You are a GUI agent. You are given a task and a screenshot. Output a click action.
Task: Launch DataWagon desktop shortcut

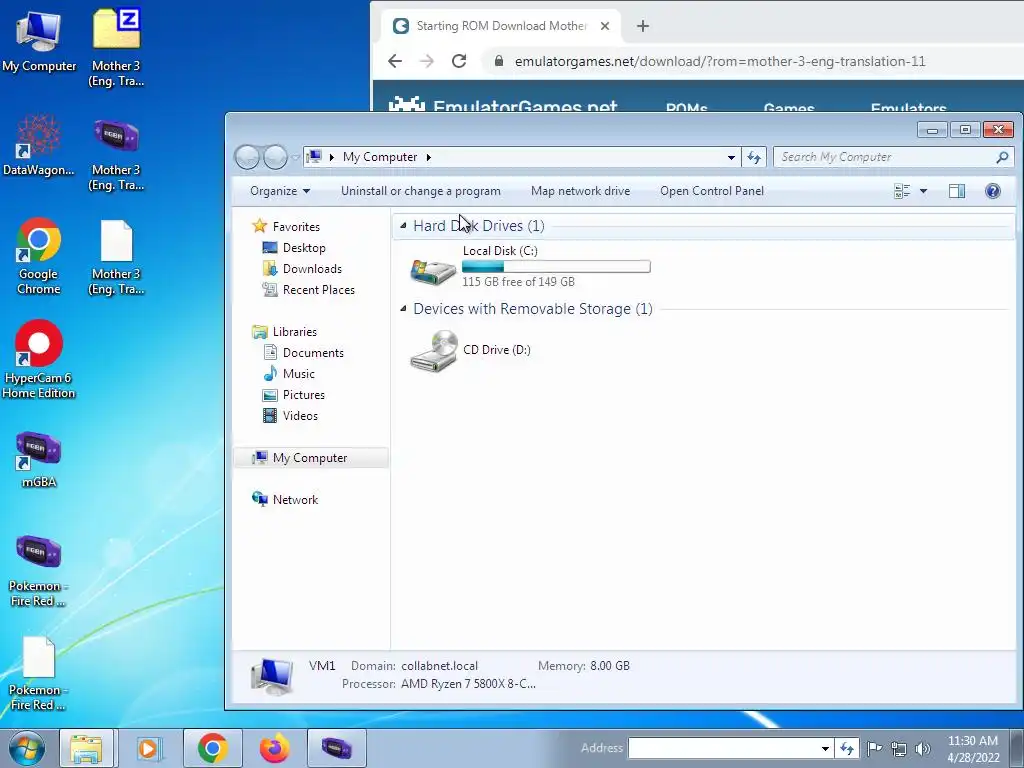click(39, 145)
